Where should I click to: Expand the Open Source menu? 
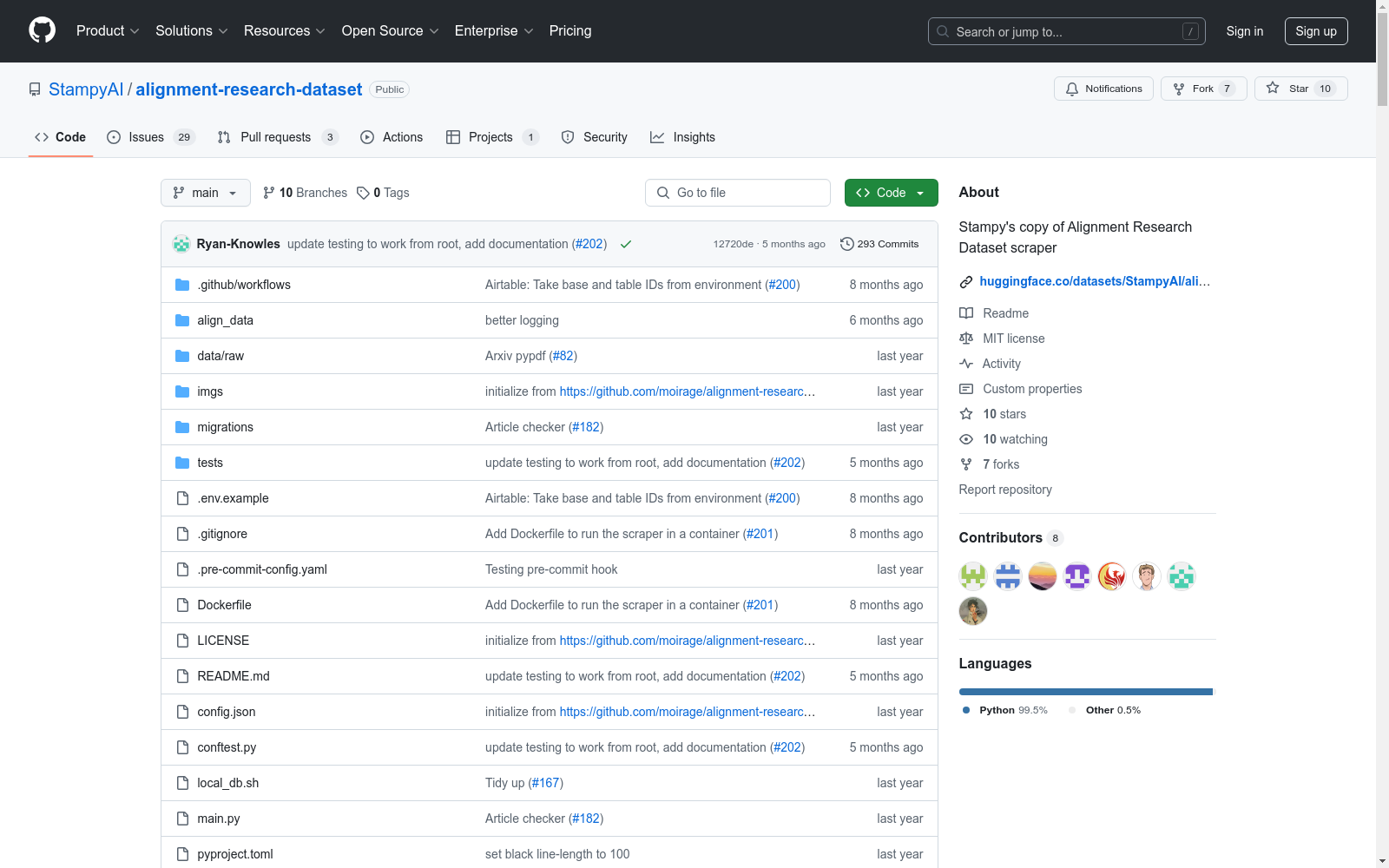[391, 31]
